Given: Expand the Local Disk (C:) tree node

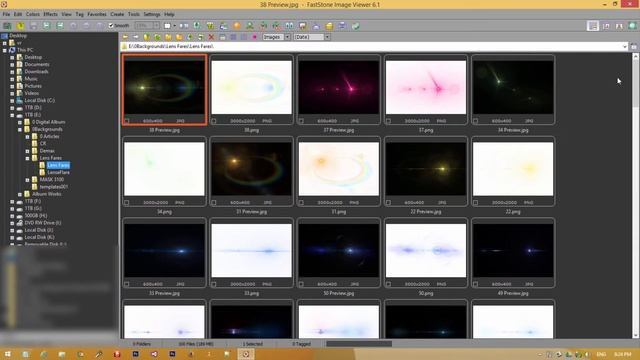Looking at the screenshot, I should tap(12, 100).
